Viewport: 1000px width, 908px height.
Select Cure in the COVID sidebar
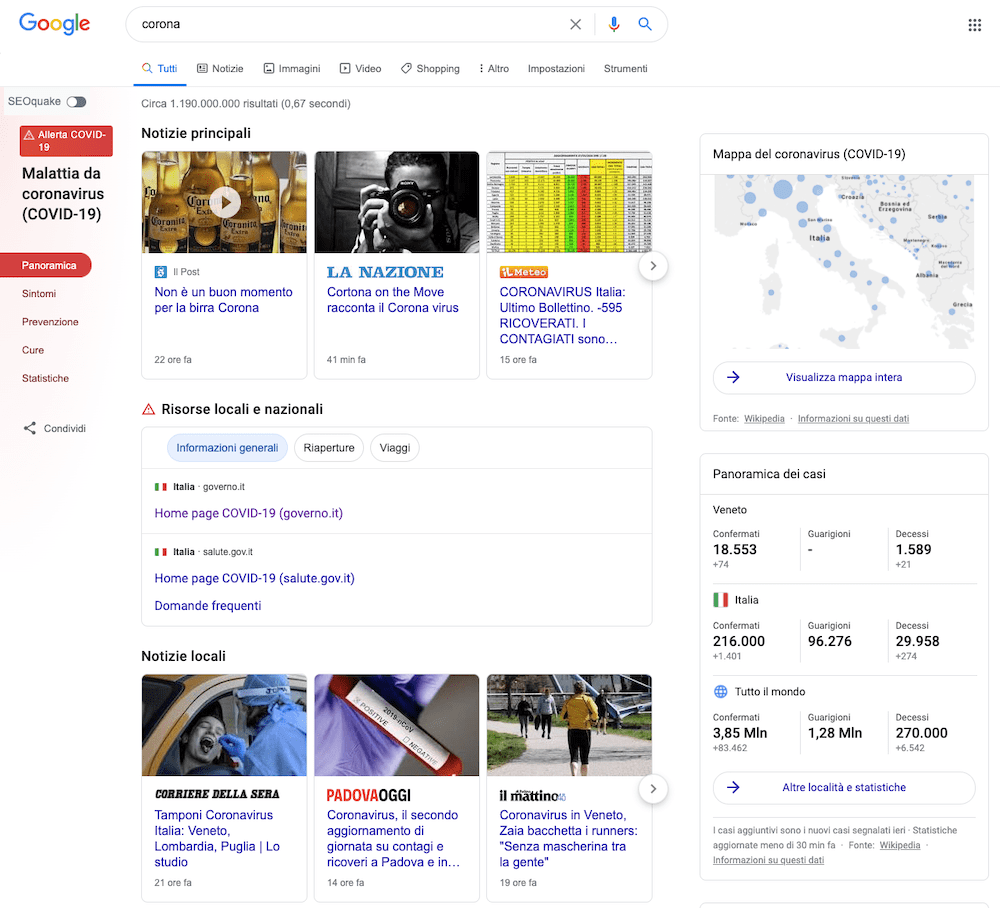coord(33,350)
